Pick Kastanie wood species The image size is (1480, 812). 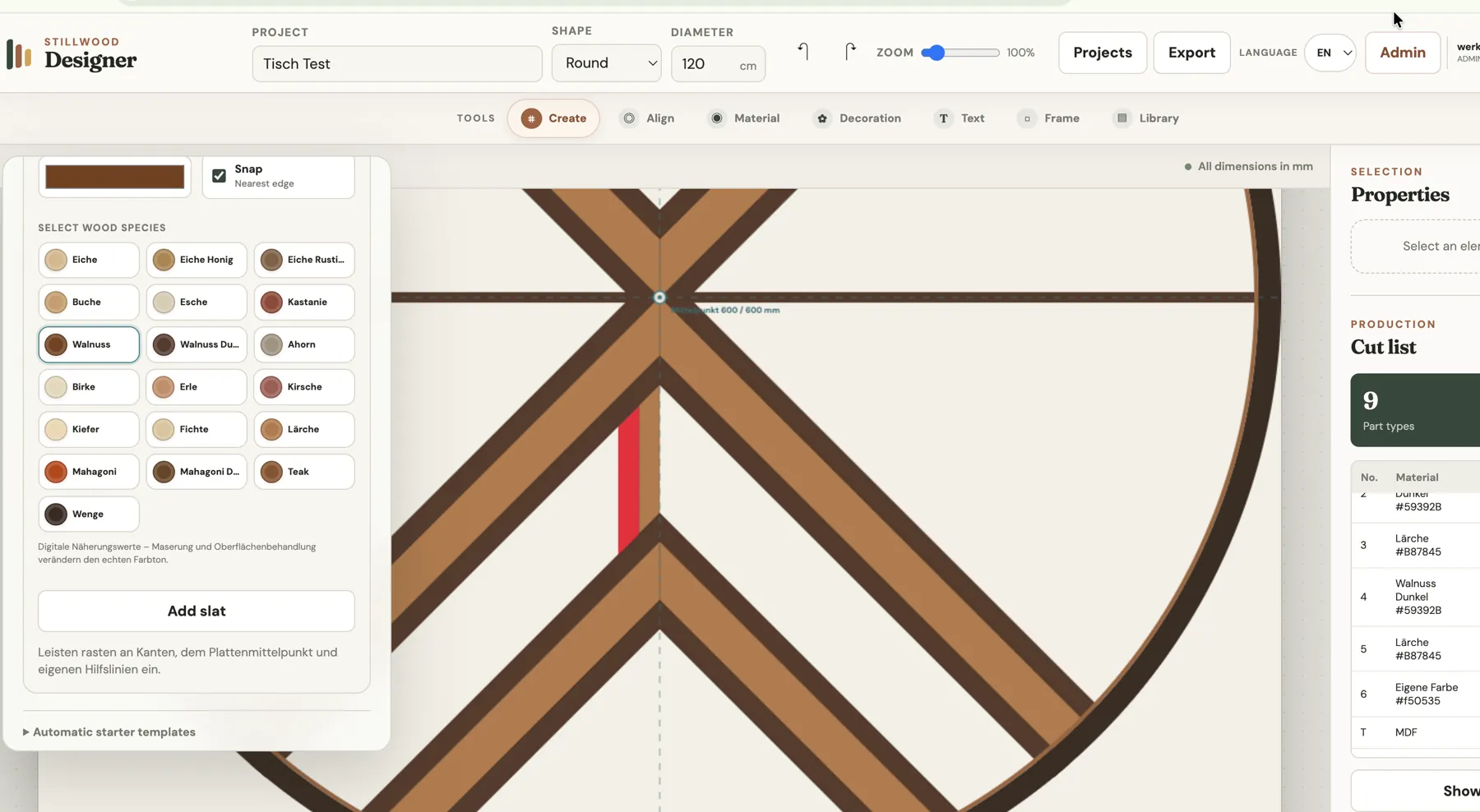(304, 302)
